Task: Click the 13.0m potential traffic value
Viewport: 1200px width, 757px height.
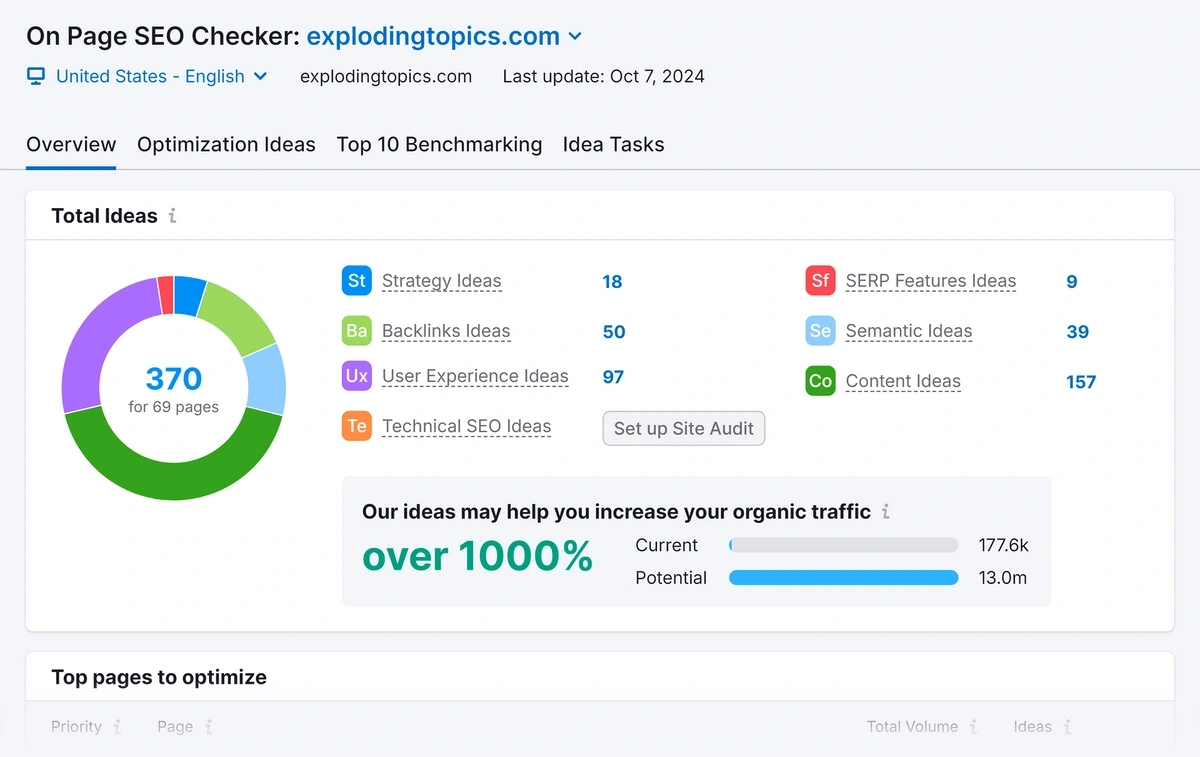Action: [1003, 578]
